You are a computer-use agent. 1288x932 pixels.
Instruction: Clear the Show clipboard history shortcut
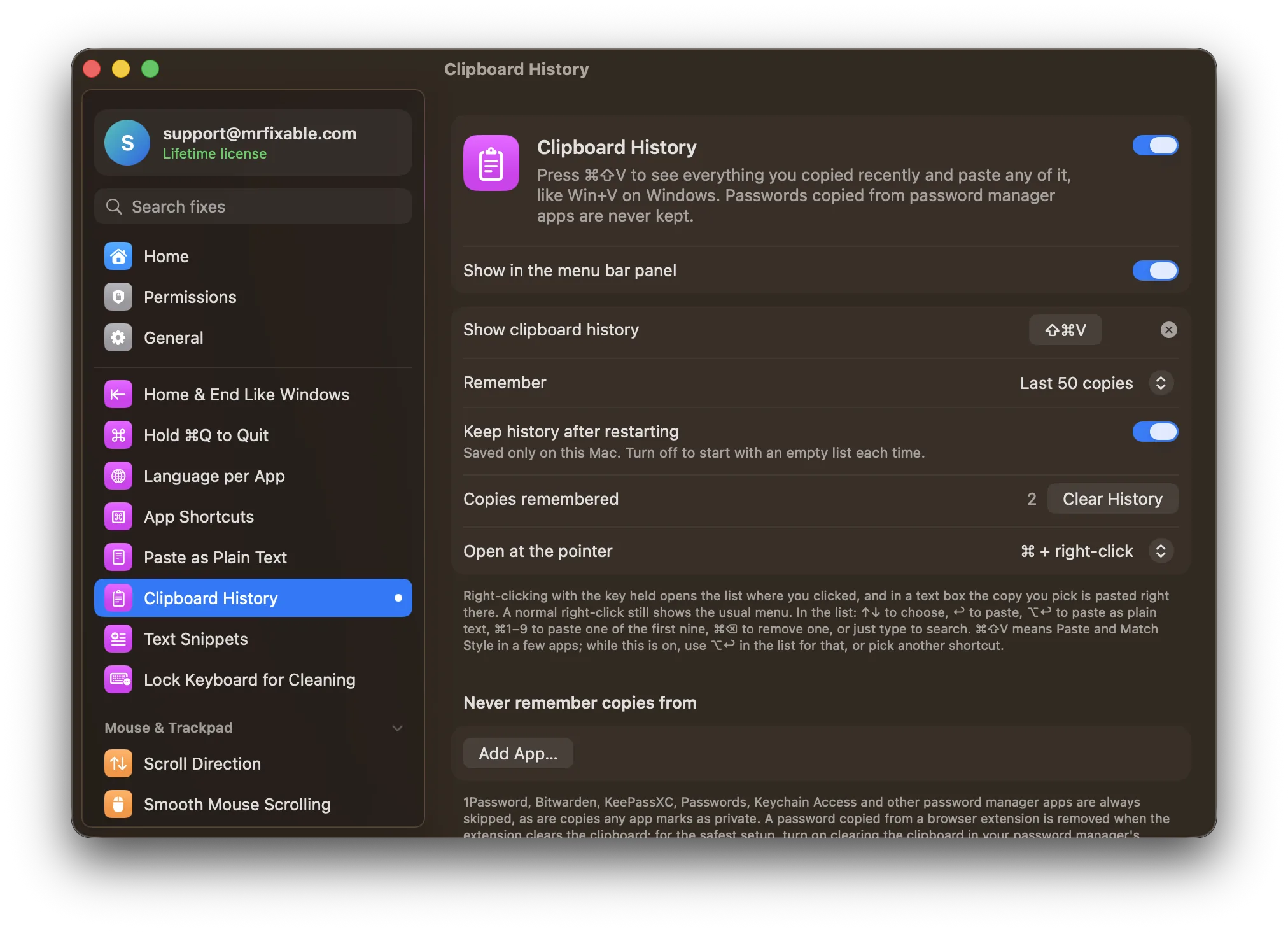[1168, 330]
